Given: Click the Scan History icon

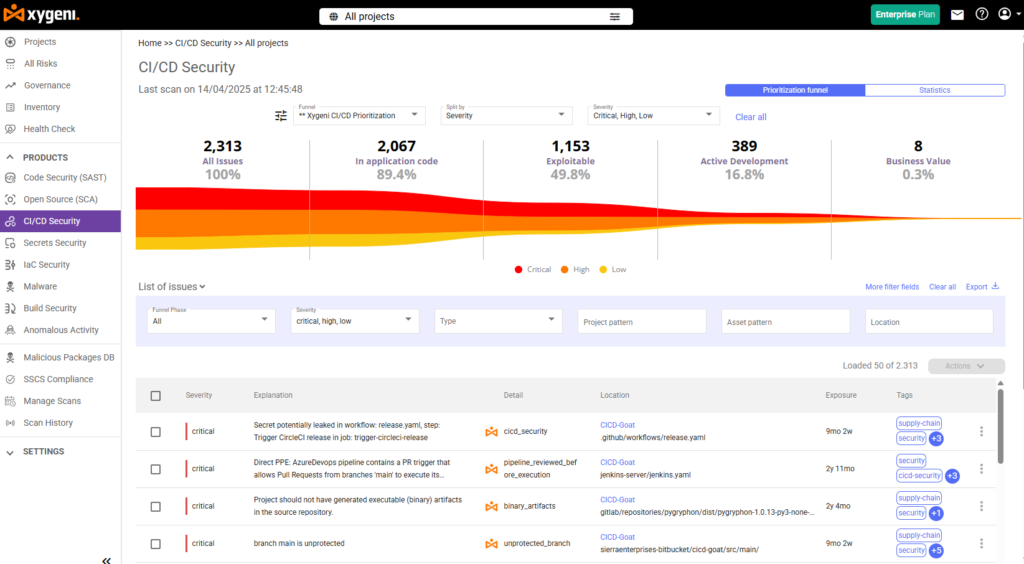Looking at the screenshot, I should point(10,423).
